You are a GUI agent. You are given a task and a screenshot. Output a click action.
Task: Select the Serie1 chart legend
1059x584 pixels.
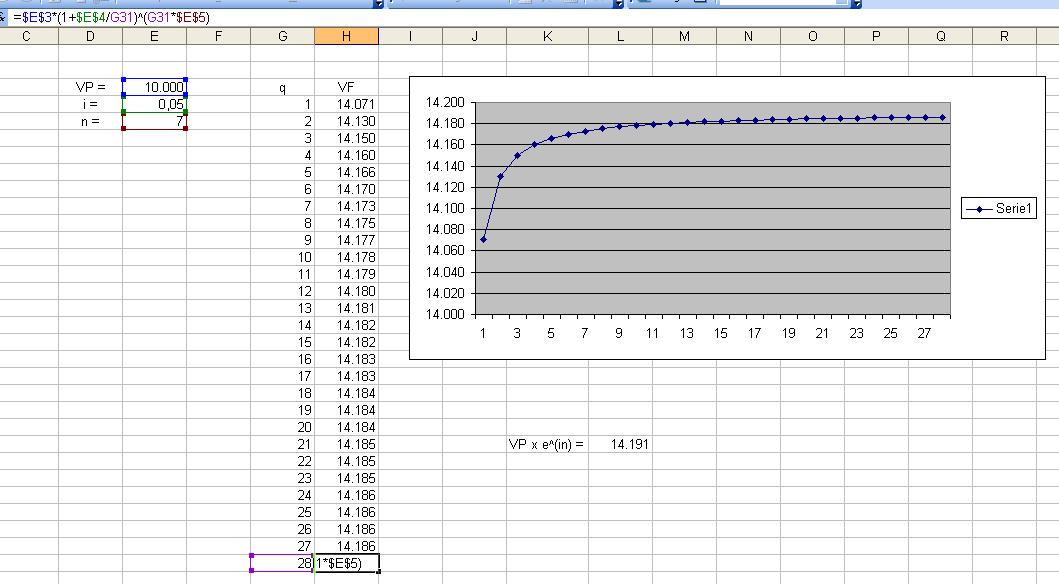coord(999,209)
